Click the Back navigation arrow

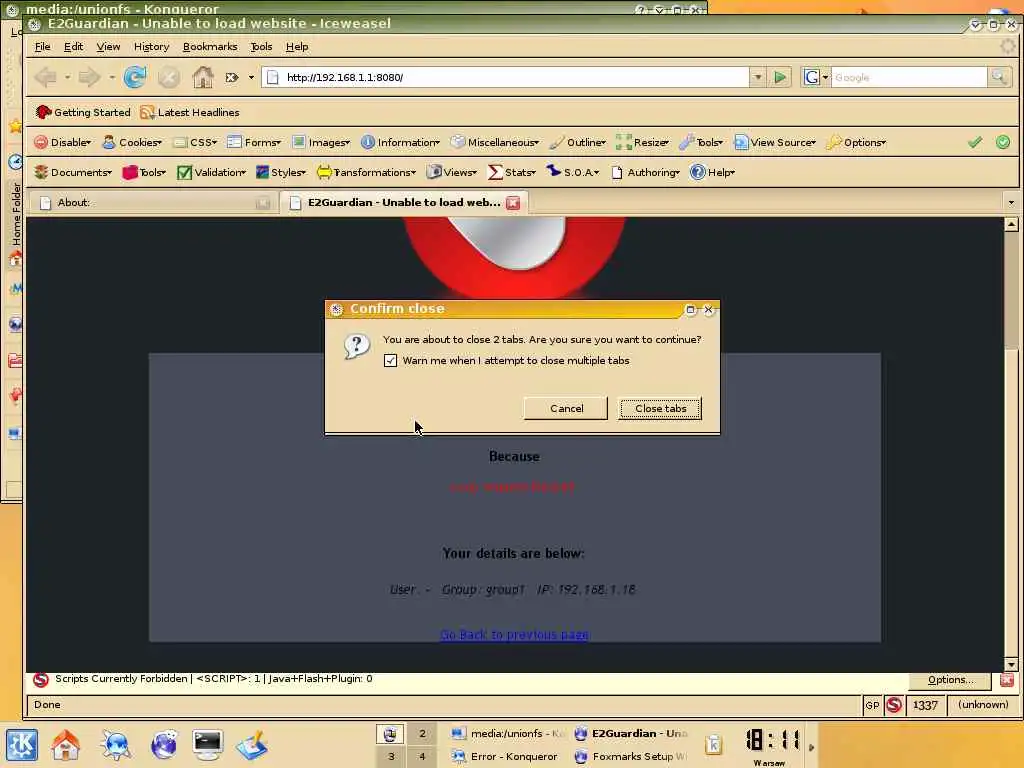point(46,77)
